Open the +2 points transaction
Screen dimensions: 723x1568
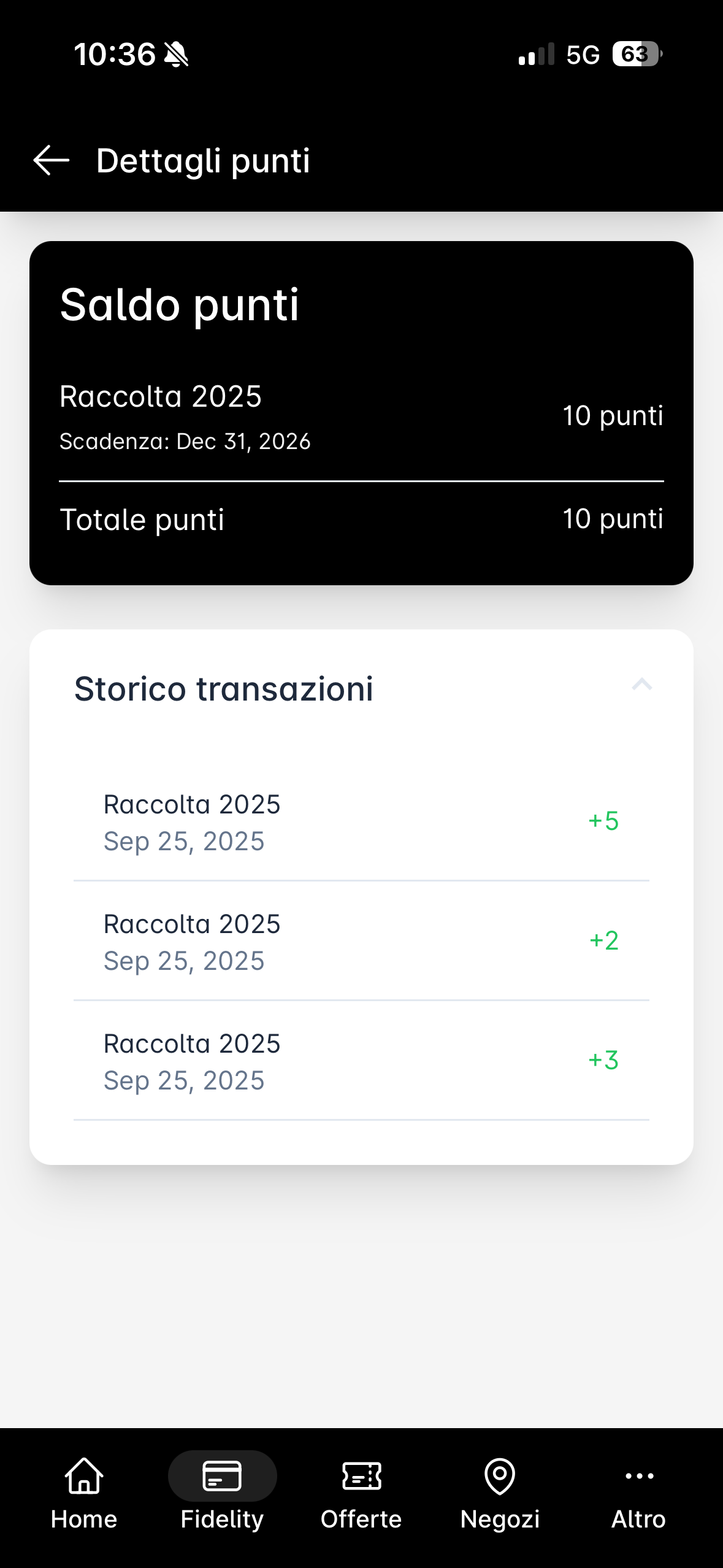tap(361, 942)
